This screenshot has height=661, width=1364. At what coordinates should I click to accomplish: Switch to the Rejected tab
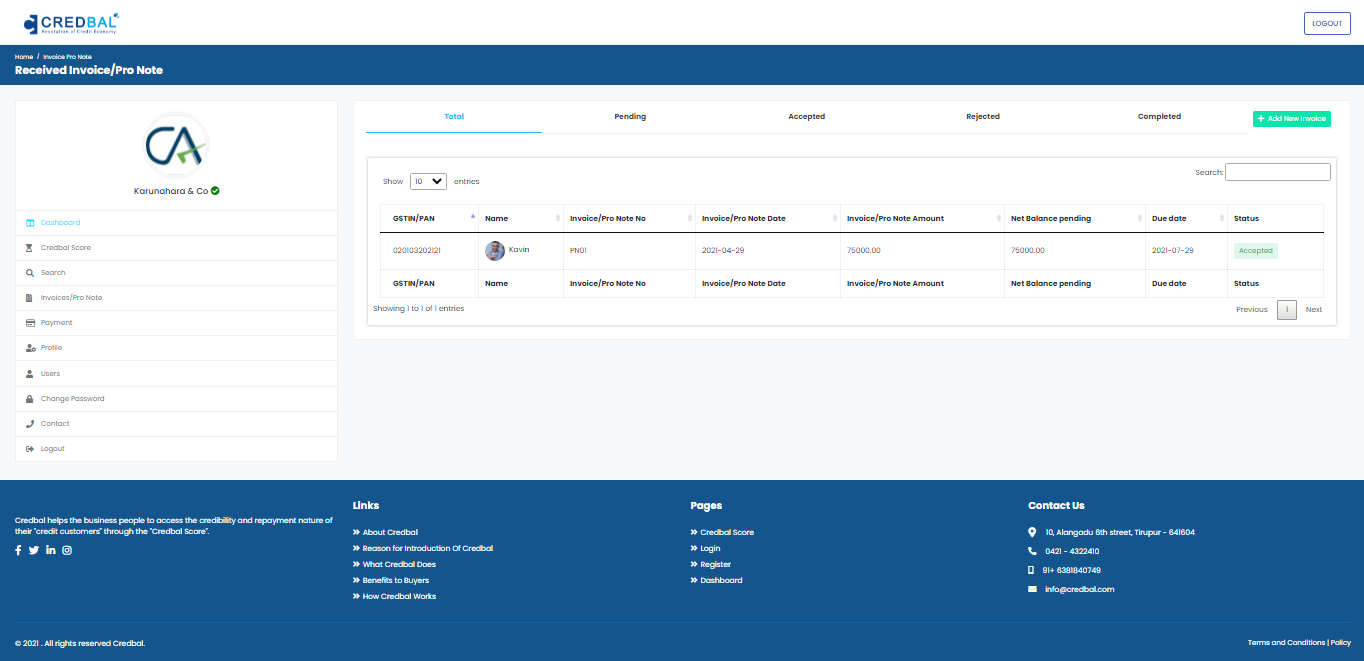[983, 117]
